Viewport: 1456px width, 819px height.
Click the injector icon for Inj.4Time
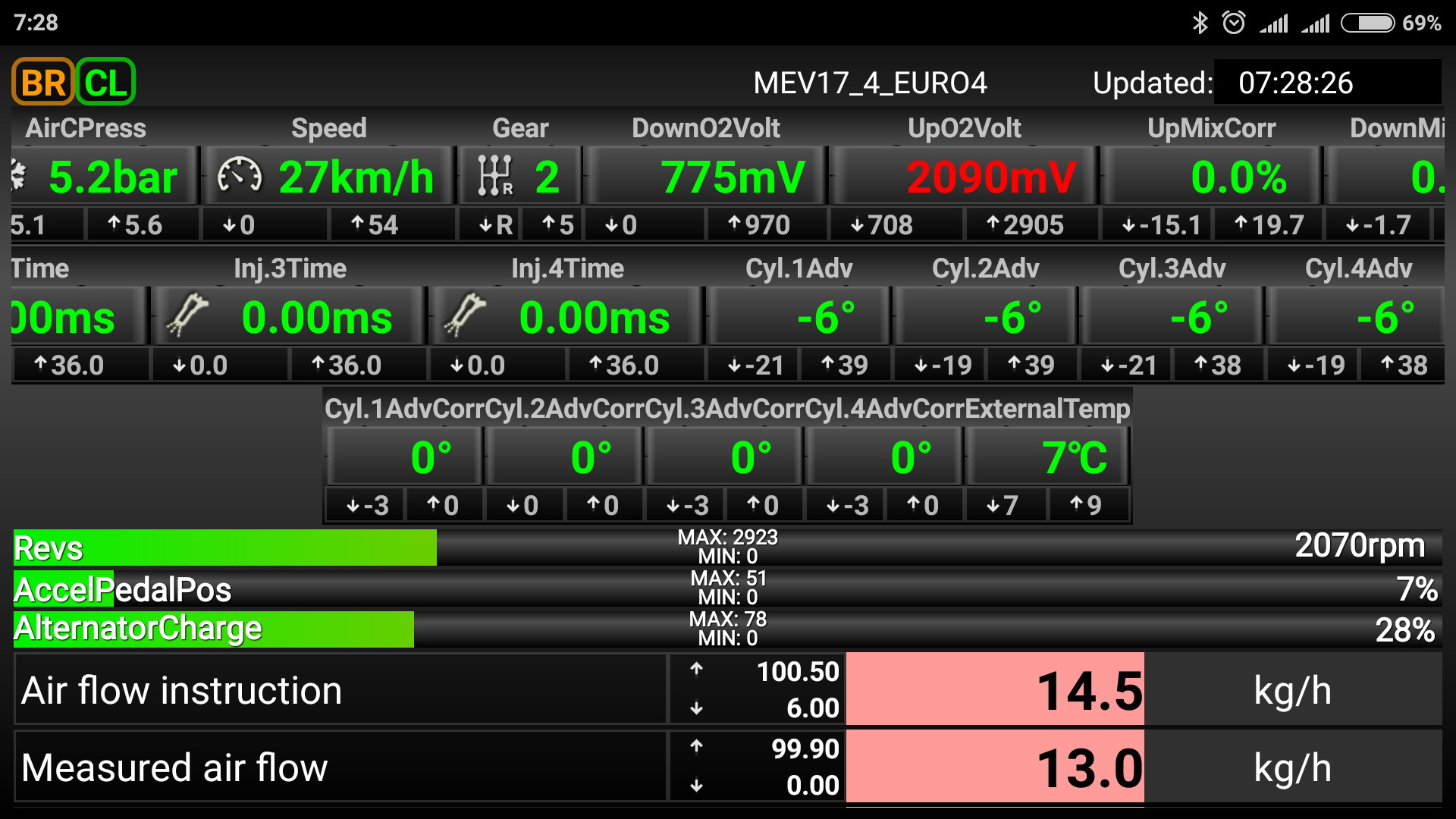465,315
